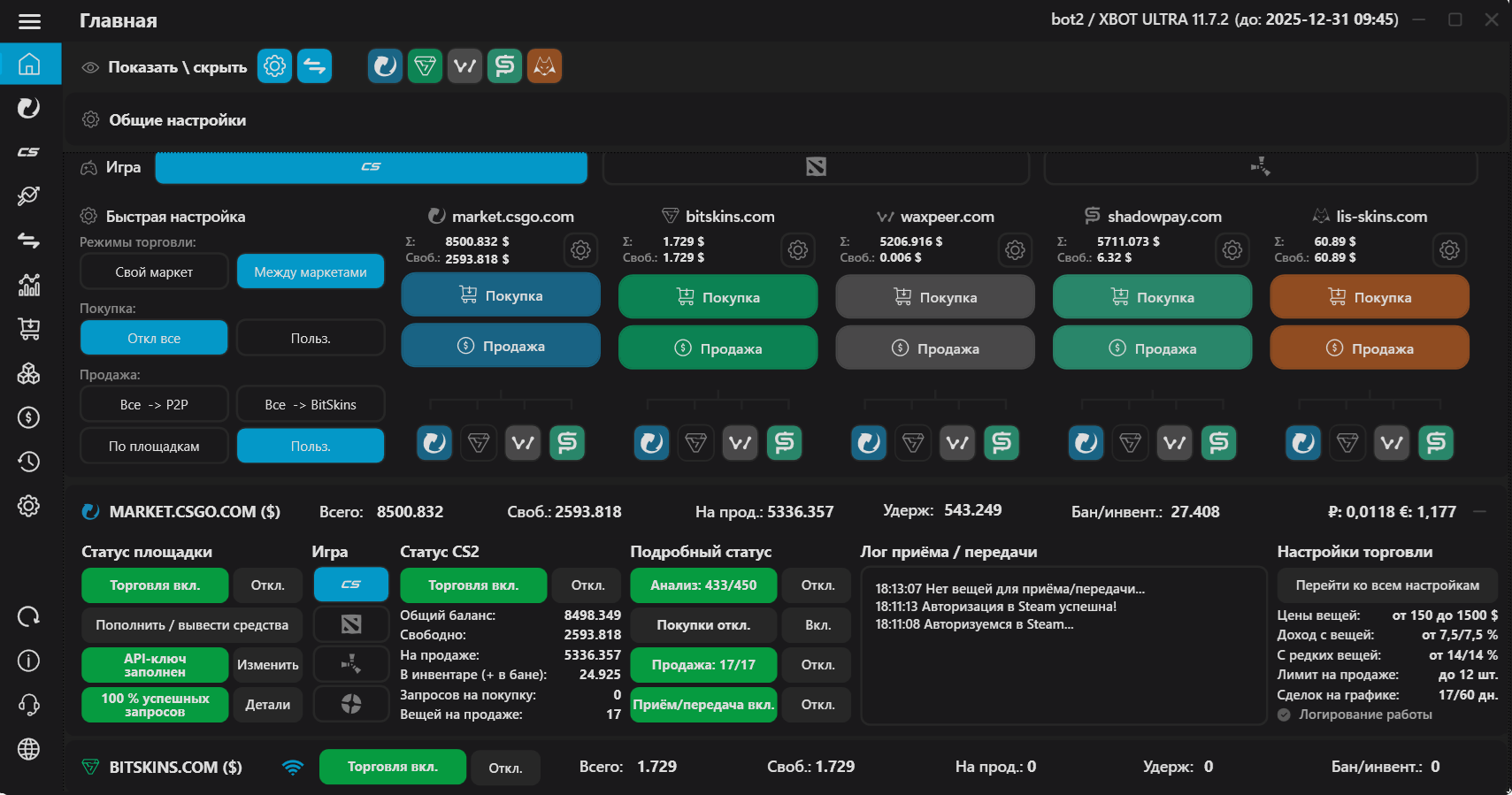This screenshot has width=1512, height=795.
Task: Open the history clock icon in the sidebar
Action: (x=29, y=462)
